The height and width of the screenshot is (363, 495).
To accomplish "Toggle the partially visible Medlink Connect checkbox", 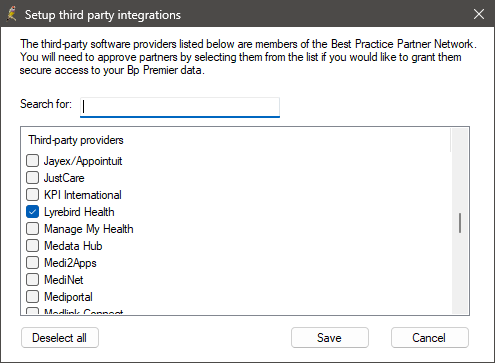I will (32, 311).
